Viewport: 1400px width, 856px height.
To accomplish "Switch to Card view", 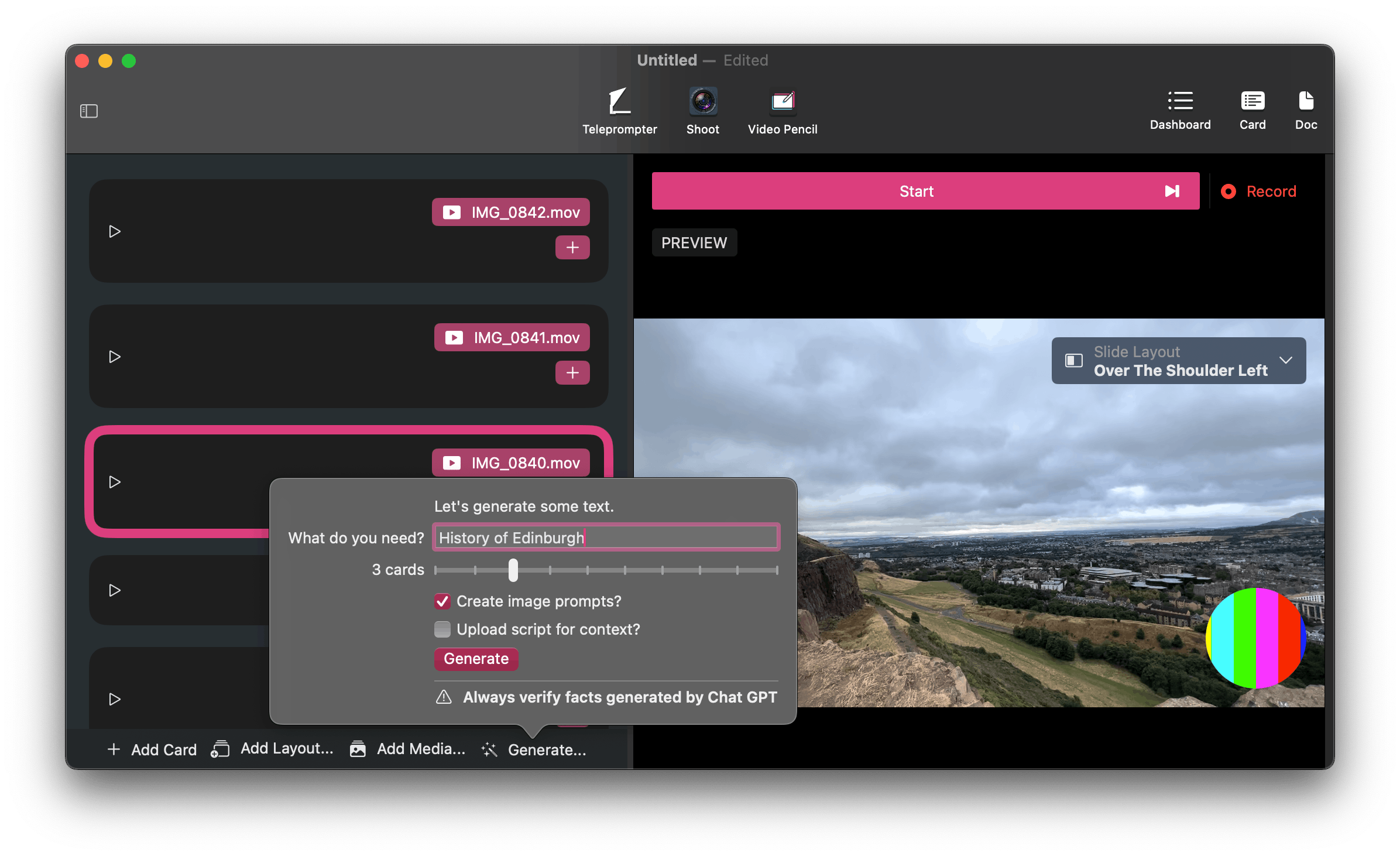I will [x=1253, y=110].
